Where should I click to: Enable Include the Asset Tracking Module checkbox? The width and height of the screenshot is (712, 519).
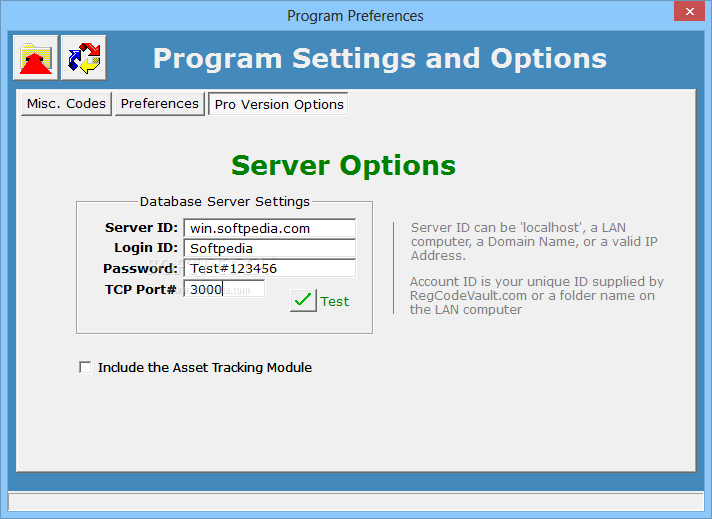[x=85, y=367]
